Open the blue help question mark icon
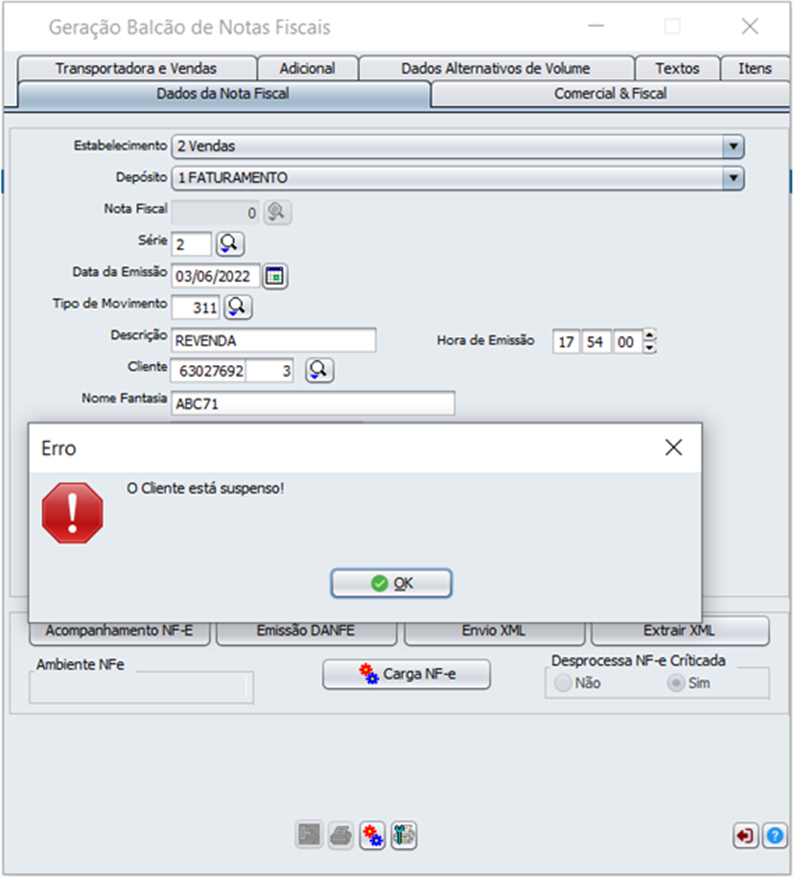The image size is (795, 879). tap(775, 836)
